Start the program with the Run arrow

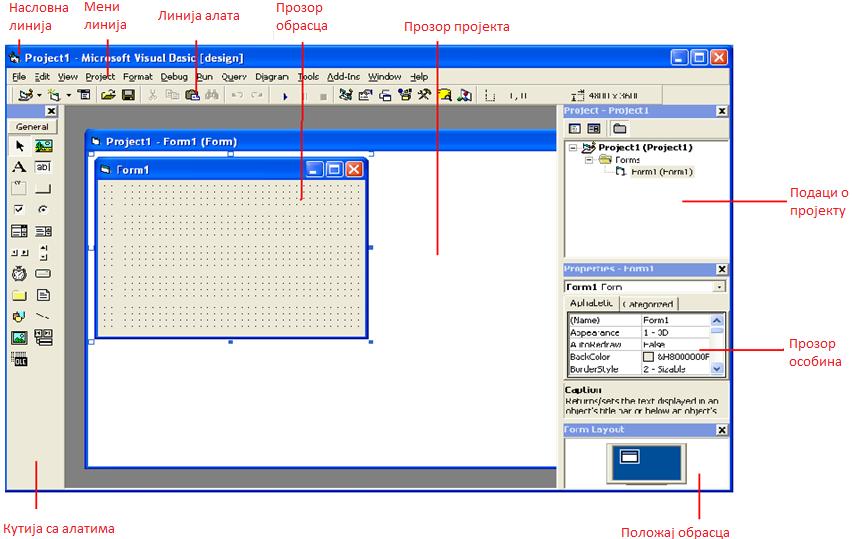tap(285, 96)
